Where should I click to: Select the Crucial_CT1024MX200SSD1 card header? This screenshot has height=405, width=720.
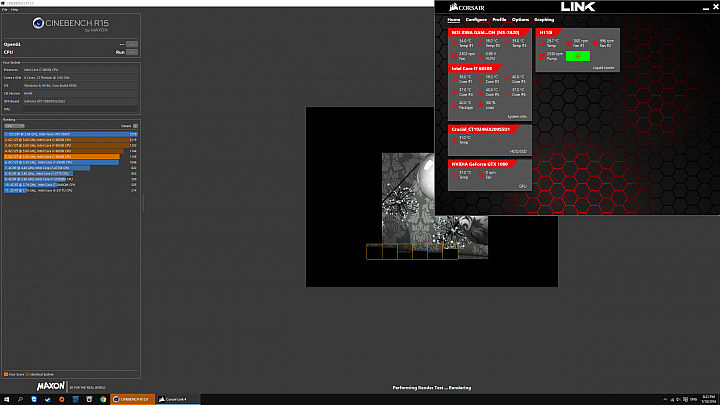[x=482, y=129]
